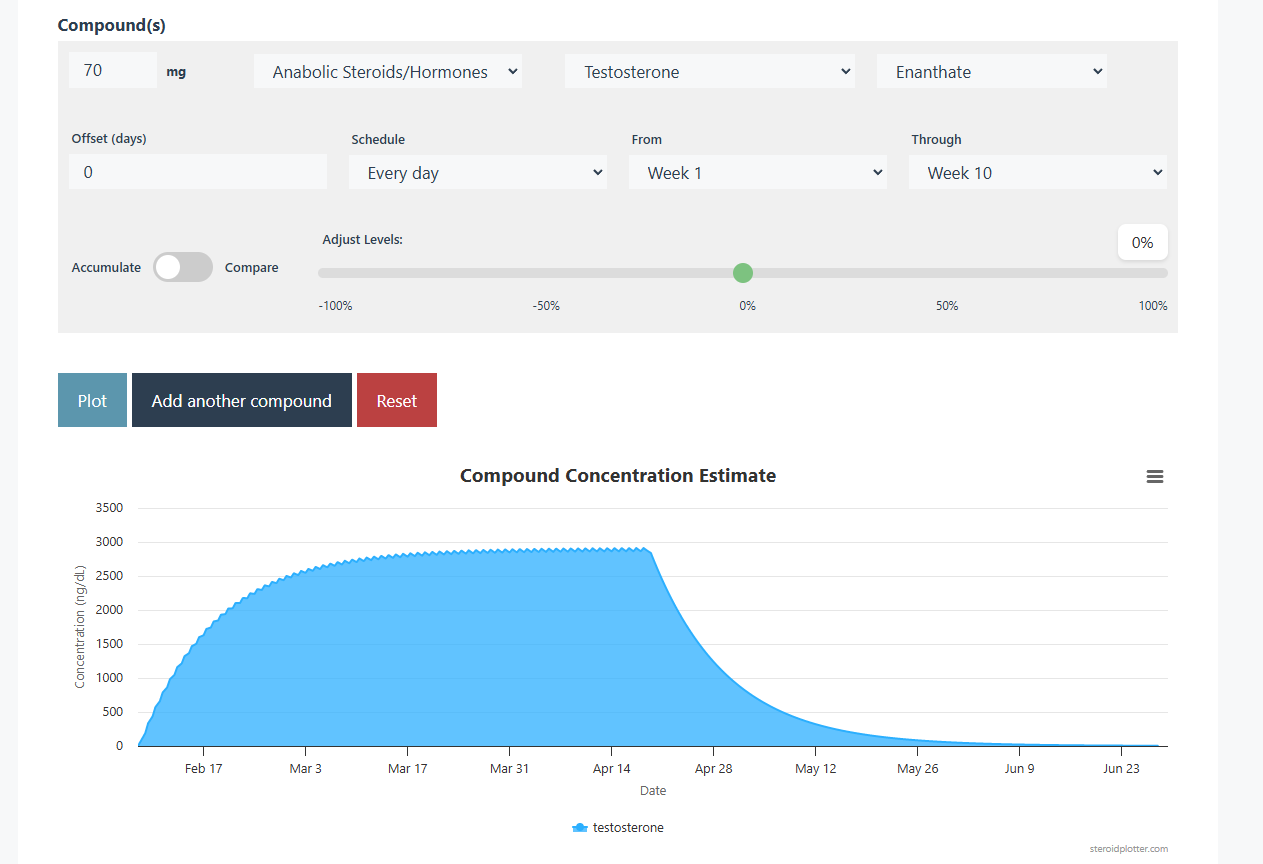The height and width of the screenshot is (864, 1263).
Task: Click the testosterone legend series icon
Action: [579, 828]
